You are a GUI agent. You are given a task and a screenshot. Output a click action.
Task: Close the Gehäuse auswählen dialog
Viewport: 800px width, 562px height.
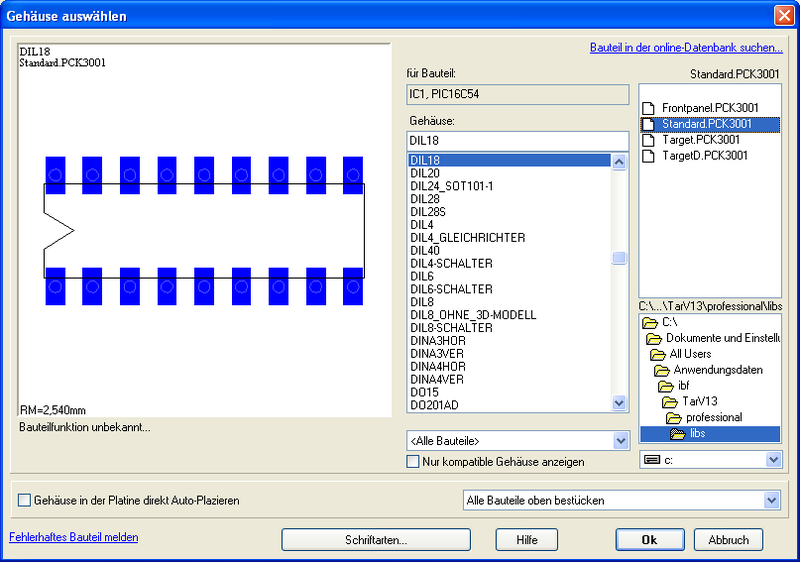point(784,15)
